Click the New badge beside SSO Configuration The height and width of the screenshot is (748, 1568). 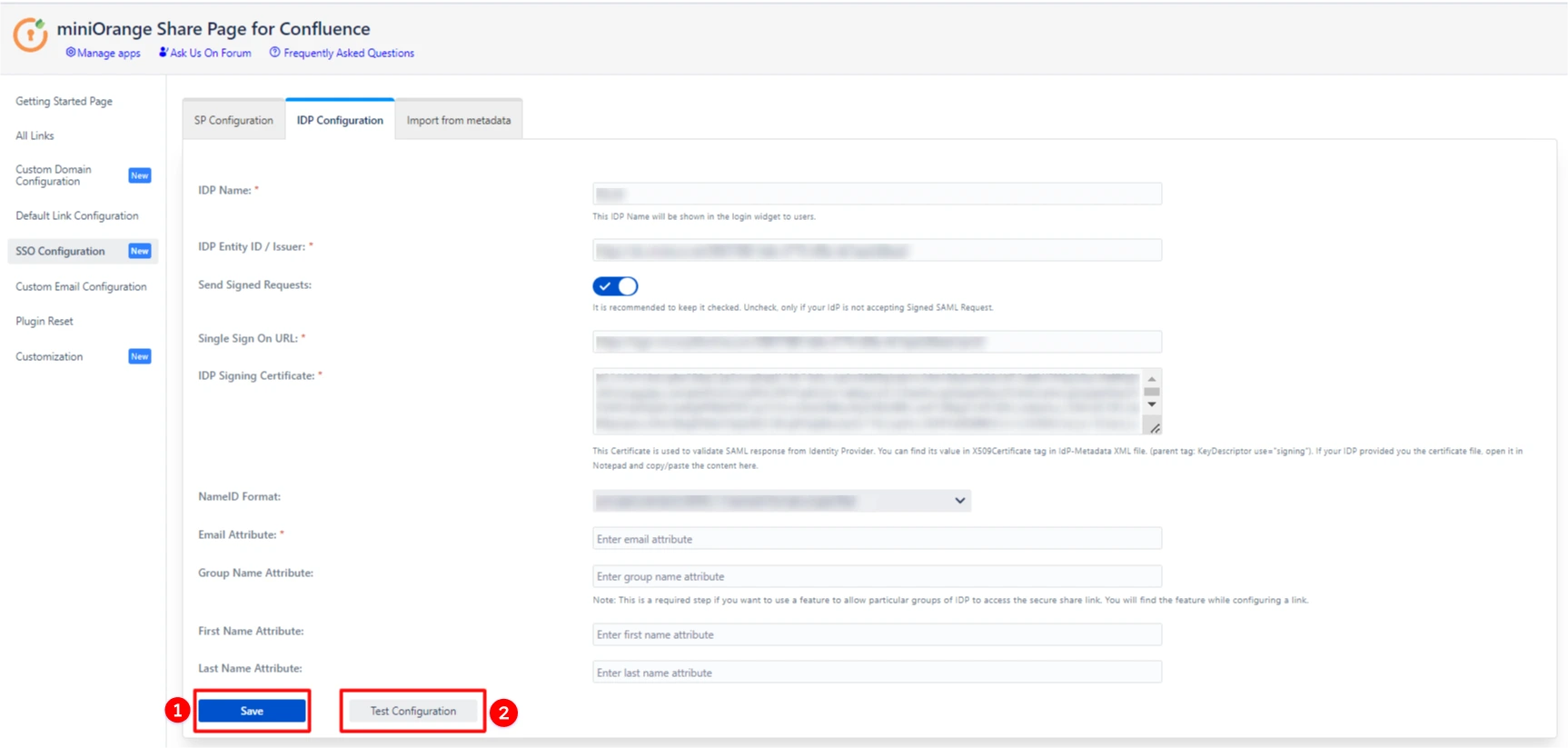coord(140,251)
